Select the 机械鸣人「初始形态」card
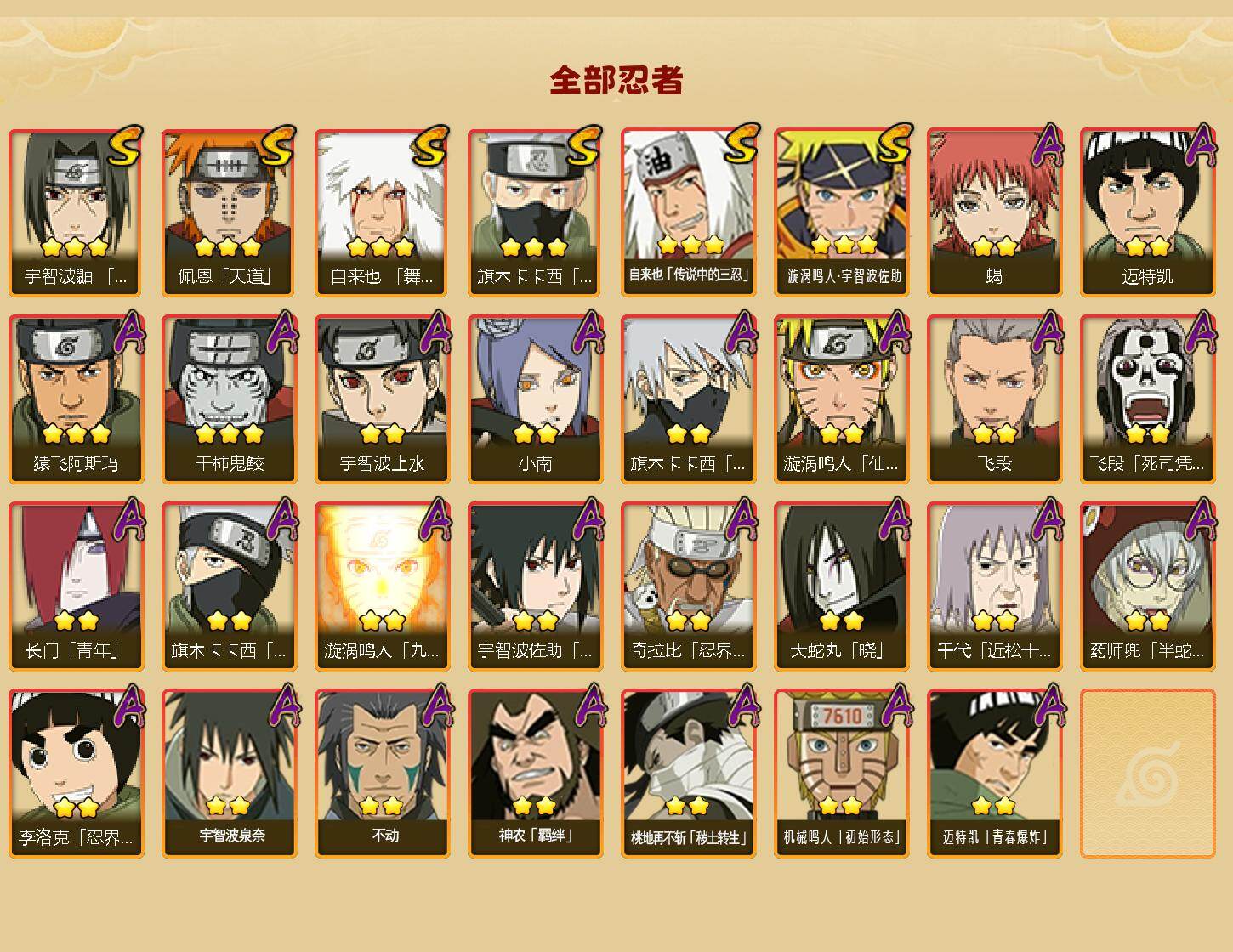 point(841,773)
